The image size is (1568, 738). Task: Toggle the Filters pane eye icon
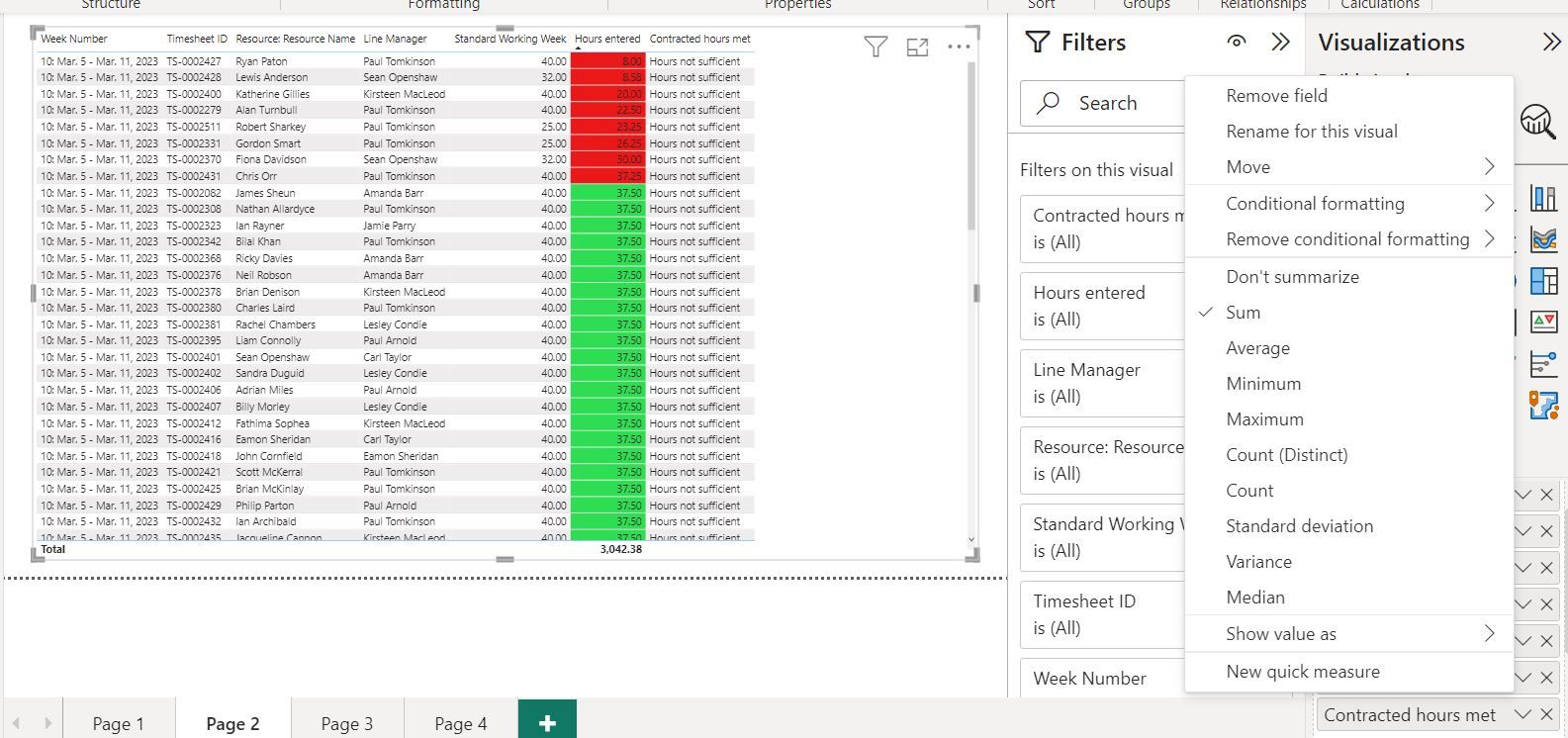click(x=1237, y=42)
